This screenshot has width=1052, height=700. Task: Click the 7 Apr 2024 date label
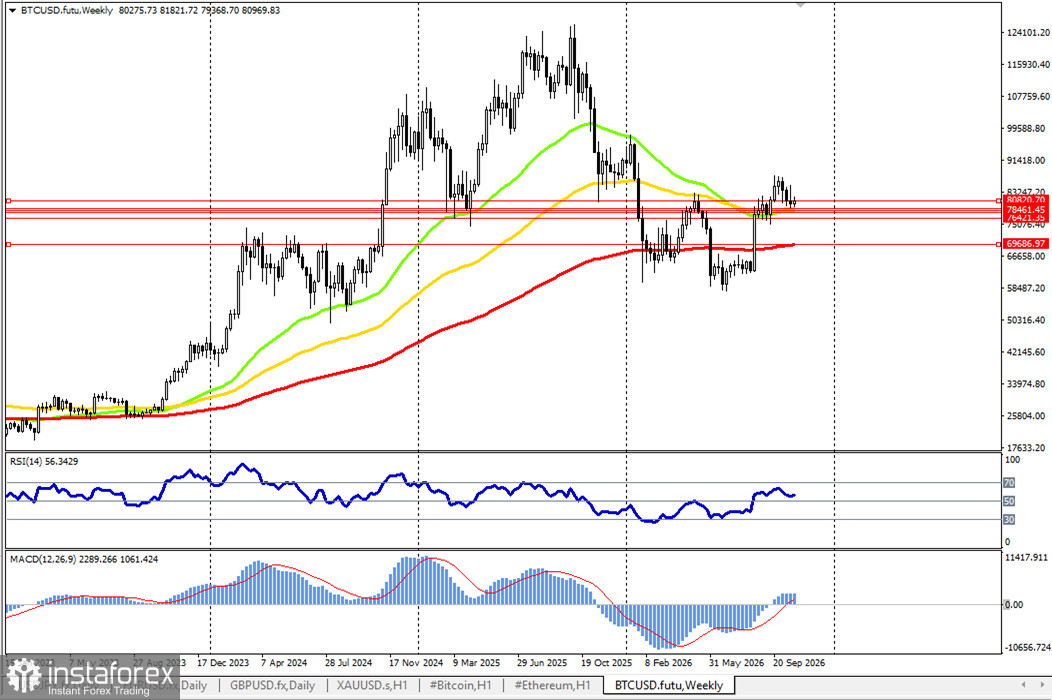click(x=284, y=662)
